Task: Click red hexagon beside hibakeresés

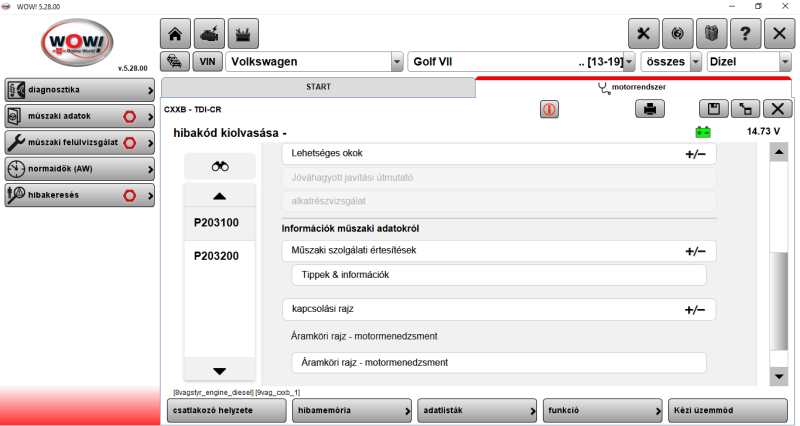Action: coord(130,195)
